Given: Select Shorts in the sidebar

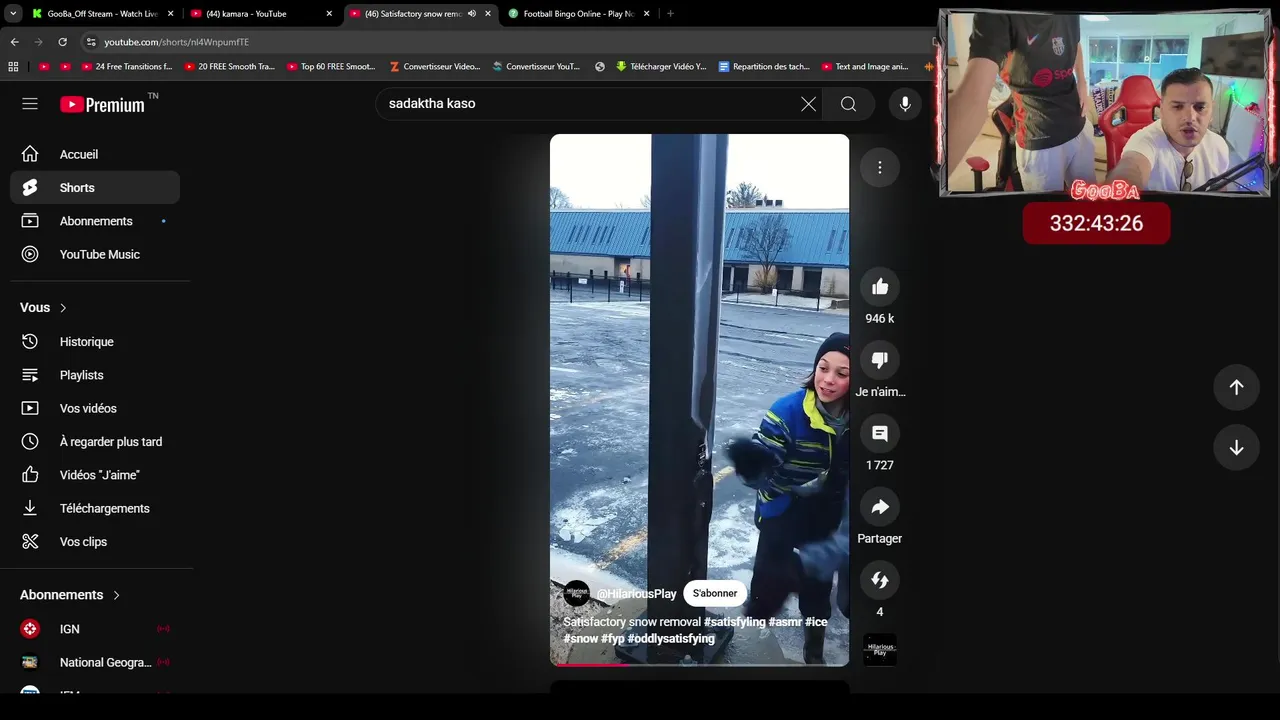Looking at the screenshot, I should pos(95,188).
